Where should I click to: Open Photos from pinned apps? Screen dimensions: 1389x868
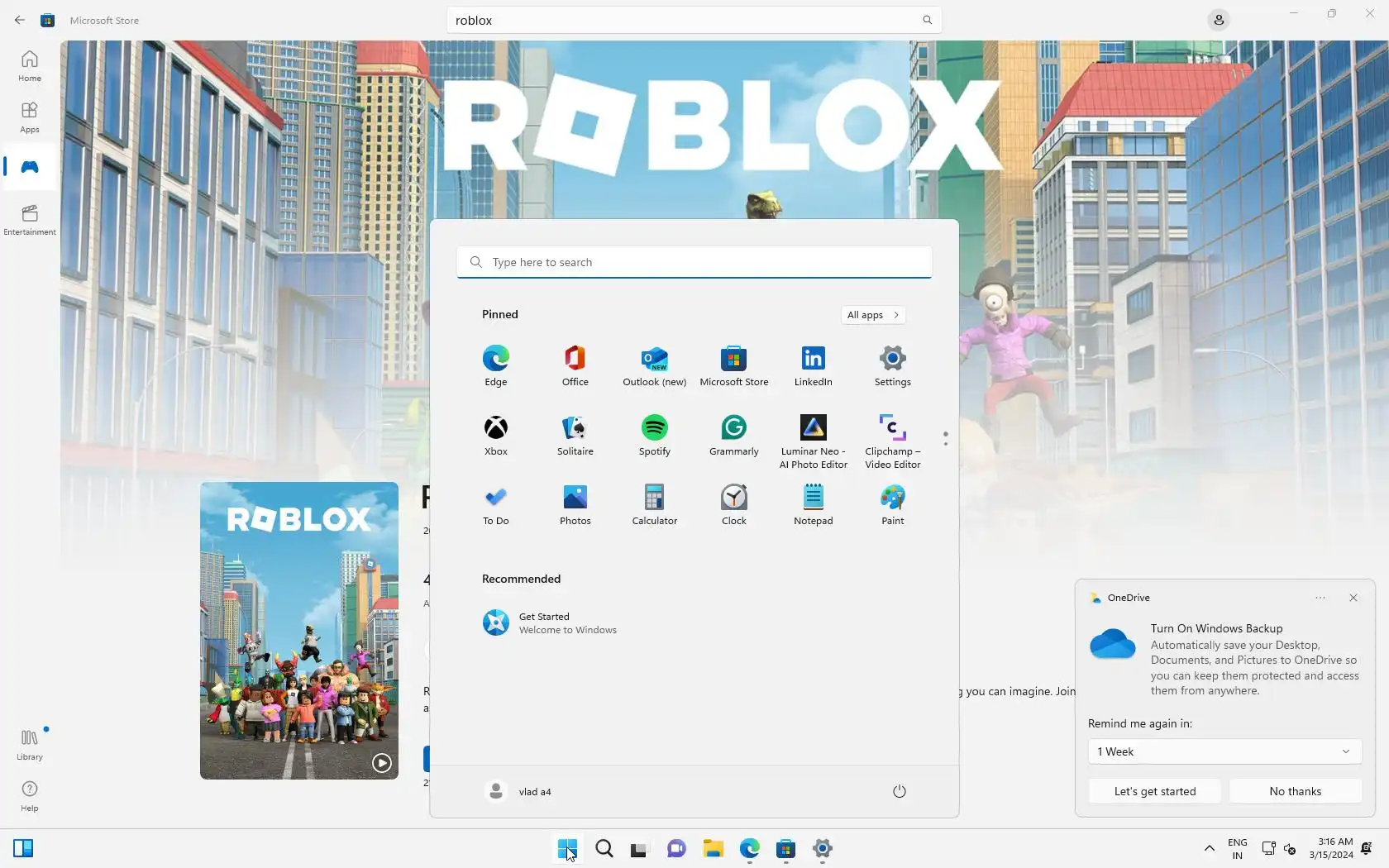tap(575, 505)
